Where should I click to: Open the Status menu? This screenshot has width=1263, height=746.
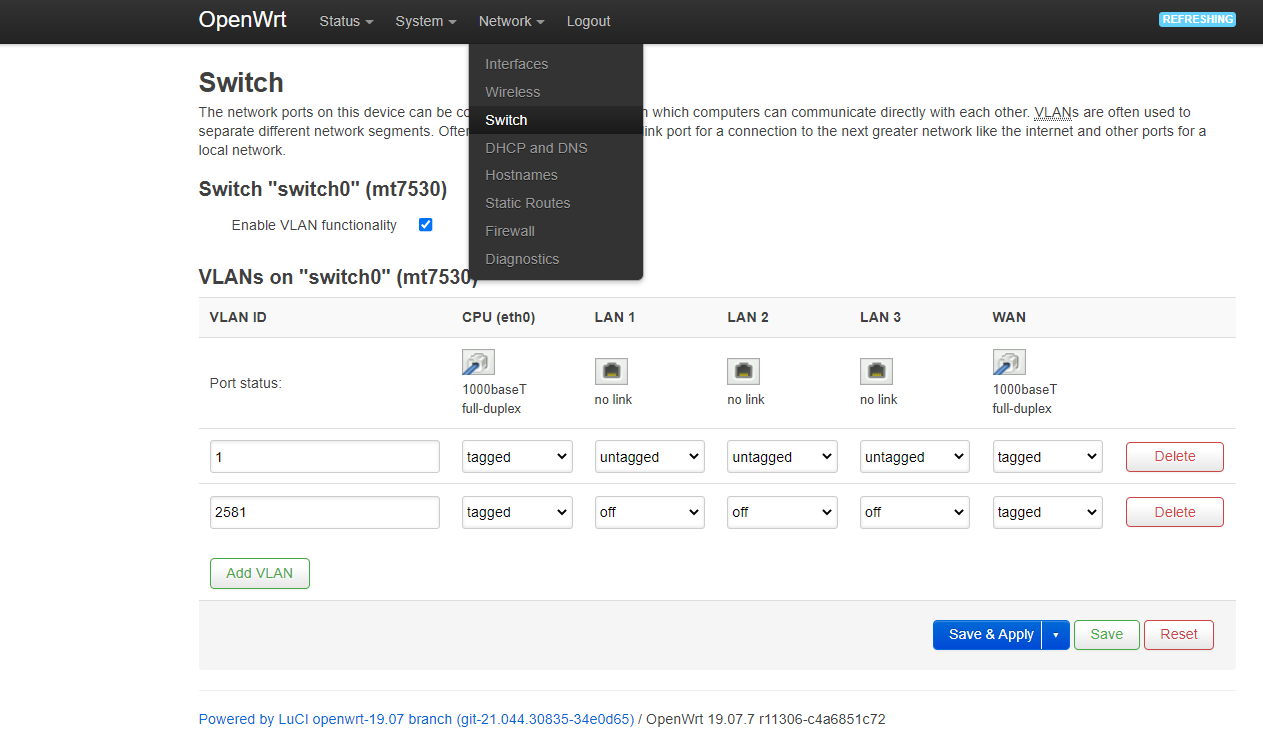[x=346, y=21]
